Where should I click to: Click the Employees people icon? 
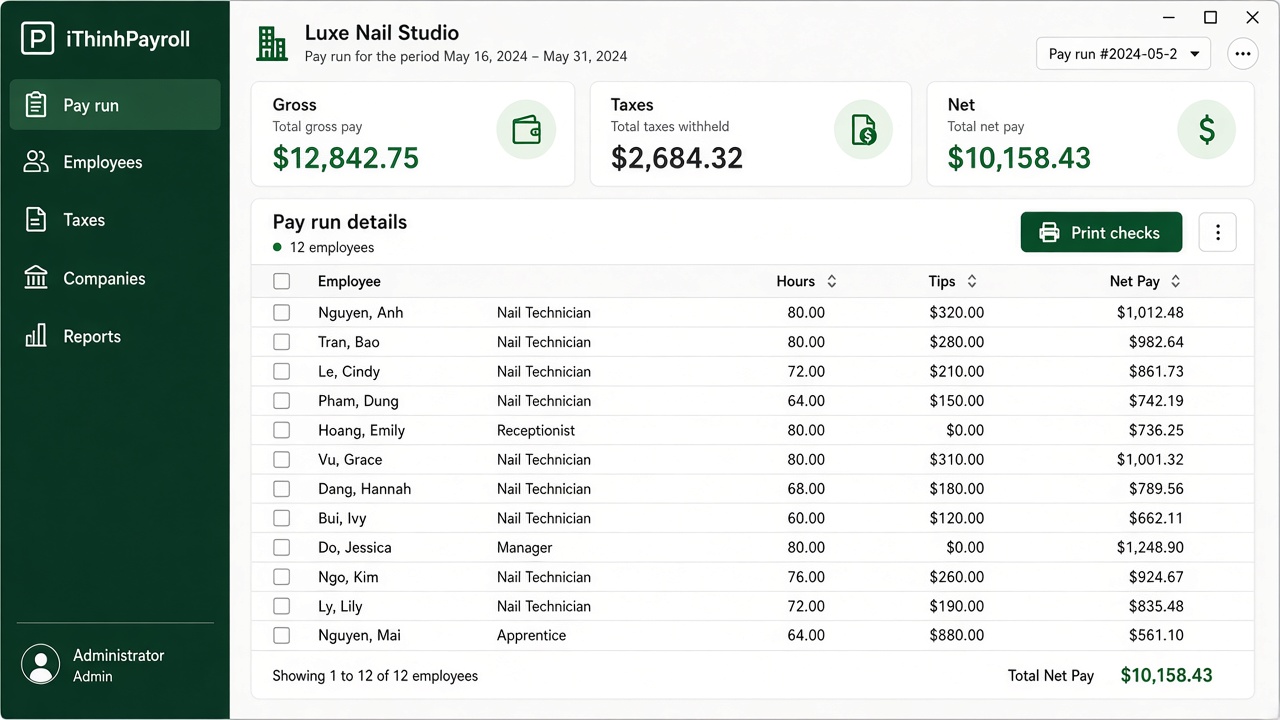[36, 162]
